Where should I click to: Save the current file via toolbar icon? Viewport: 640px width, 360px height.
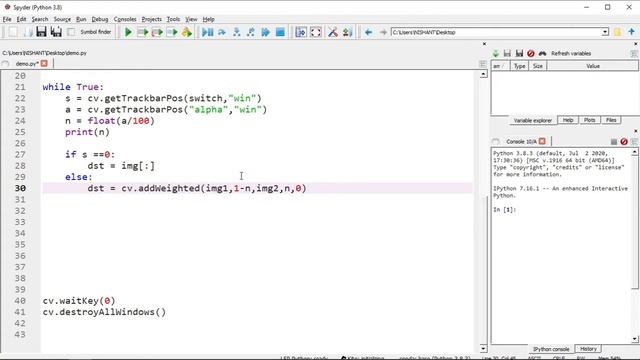point(41,32)
